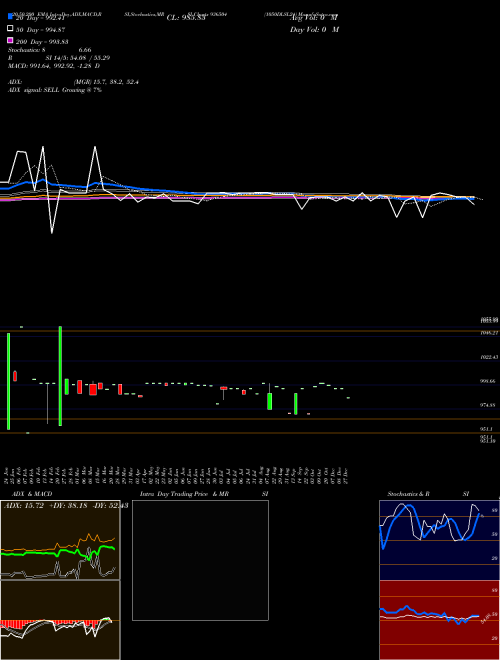Click the 974.88 price axis label
The height and width of the screenshot is (660, 500).
tap(489, 405)
